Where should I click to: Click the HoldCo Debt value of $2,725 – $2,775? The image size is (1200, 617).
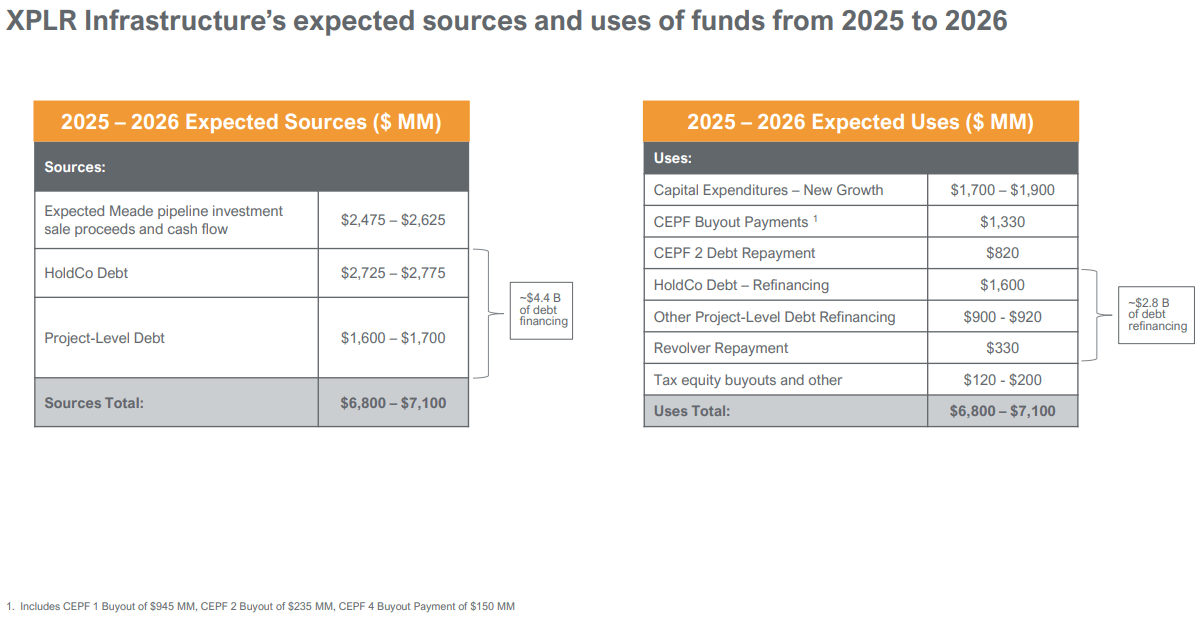tap(393, 272)
